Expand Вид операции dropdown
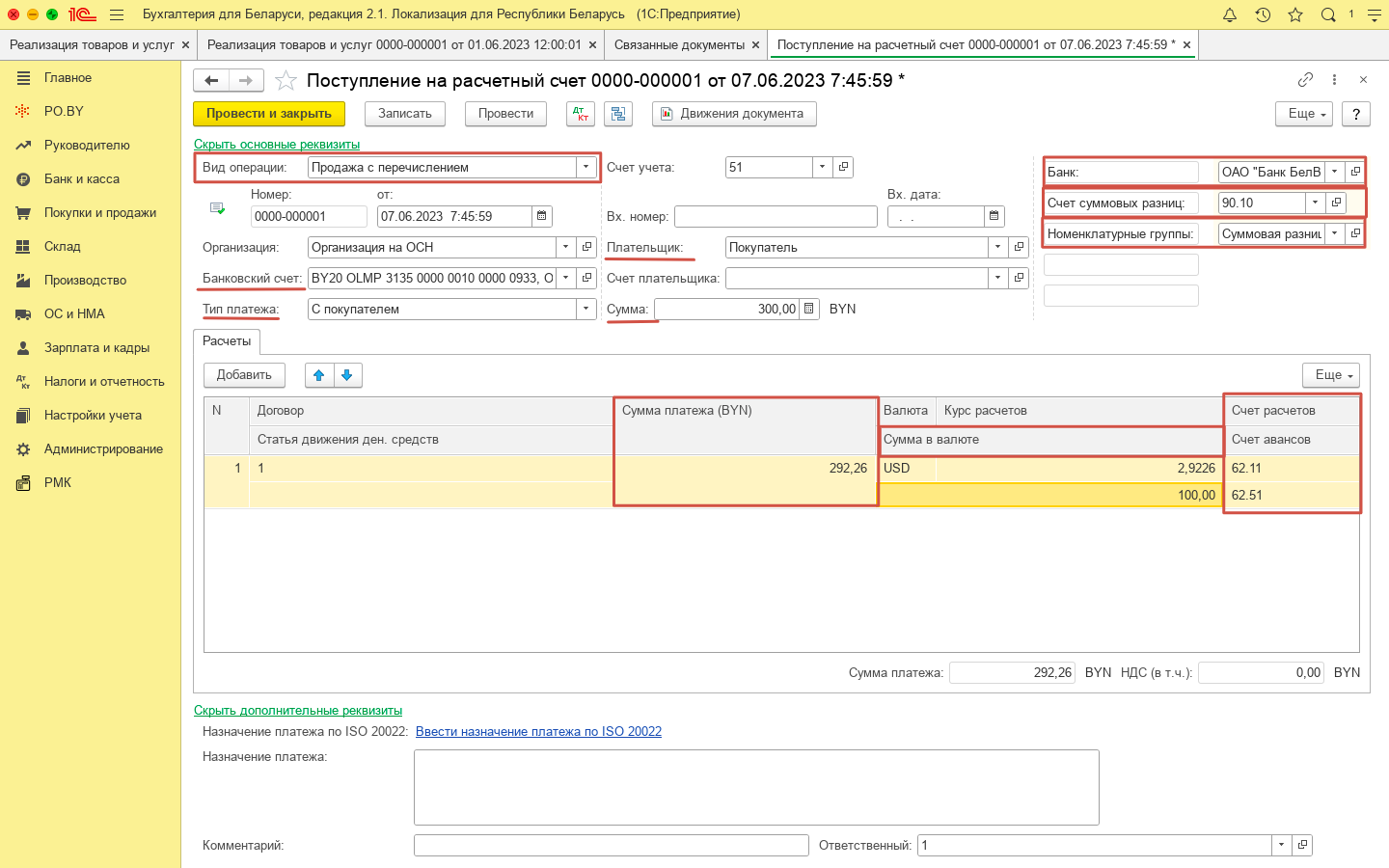Screen dimensions: 1389x868 click(x=586, y=167)
